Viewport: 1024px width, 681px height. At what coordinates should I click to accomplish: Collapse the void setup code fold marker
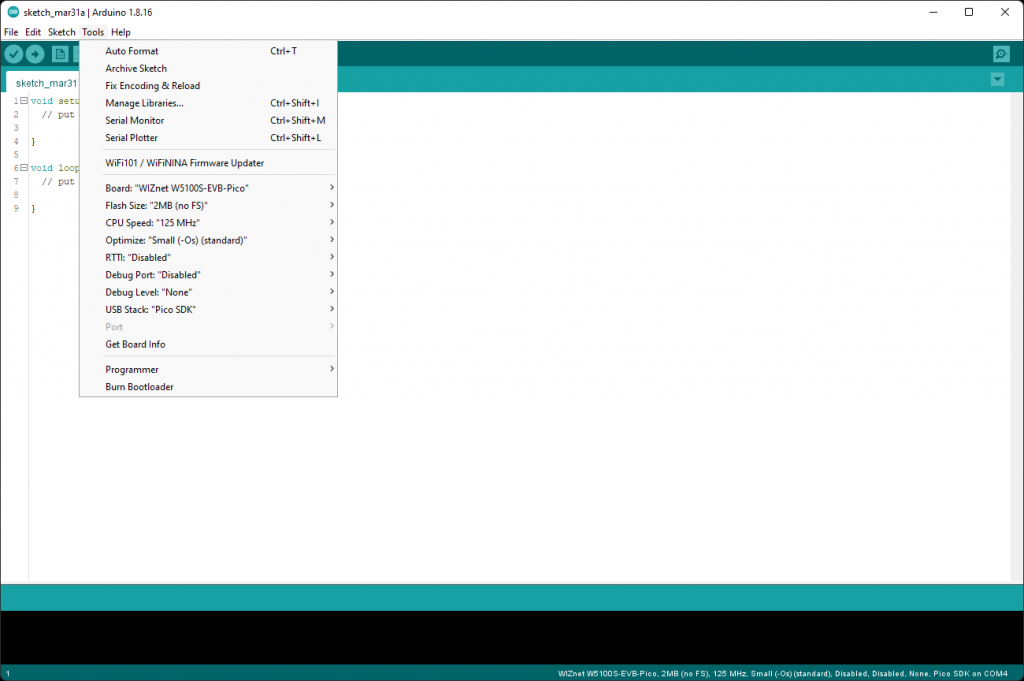(x=24, y=101)
